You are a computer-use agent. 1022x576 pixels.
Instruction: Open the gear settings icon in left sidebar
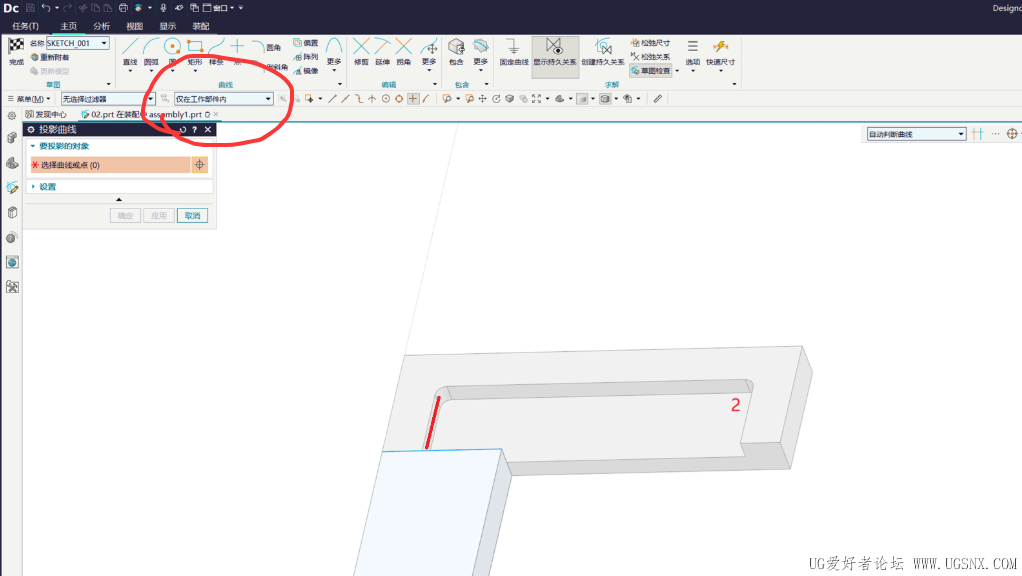[x=12, y=115]
